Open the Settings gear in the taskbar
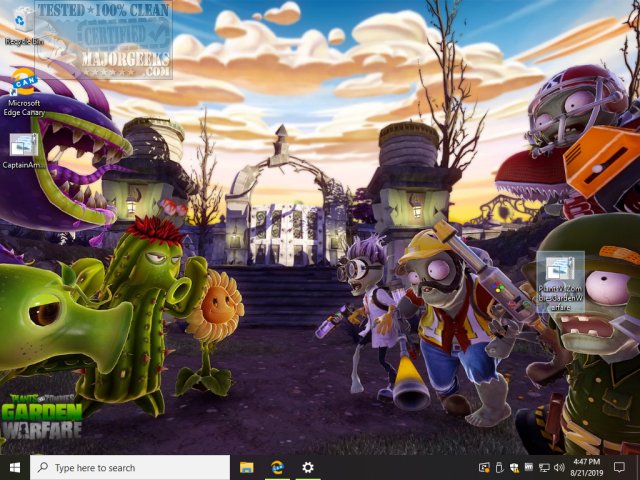640x480 pixels. click(308, 467)
